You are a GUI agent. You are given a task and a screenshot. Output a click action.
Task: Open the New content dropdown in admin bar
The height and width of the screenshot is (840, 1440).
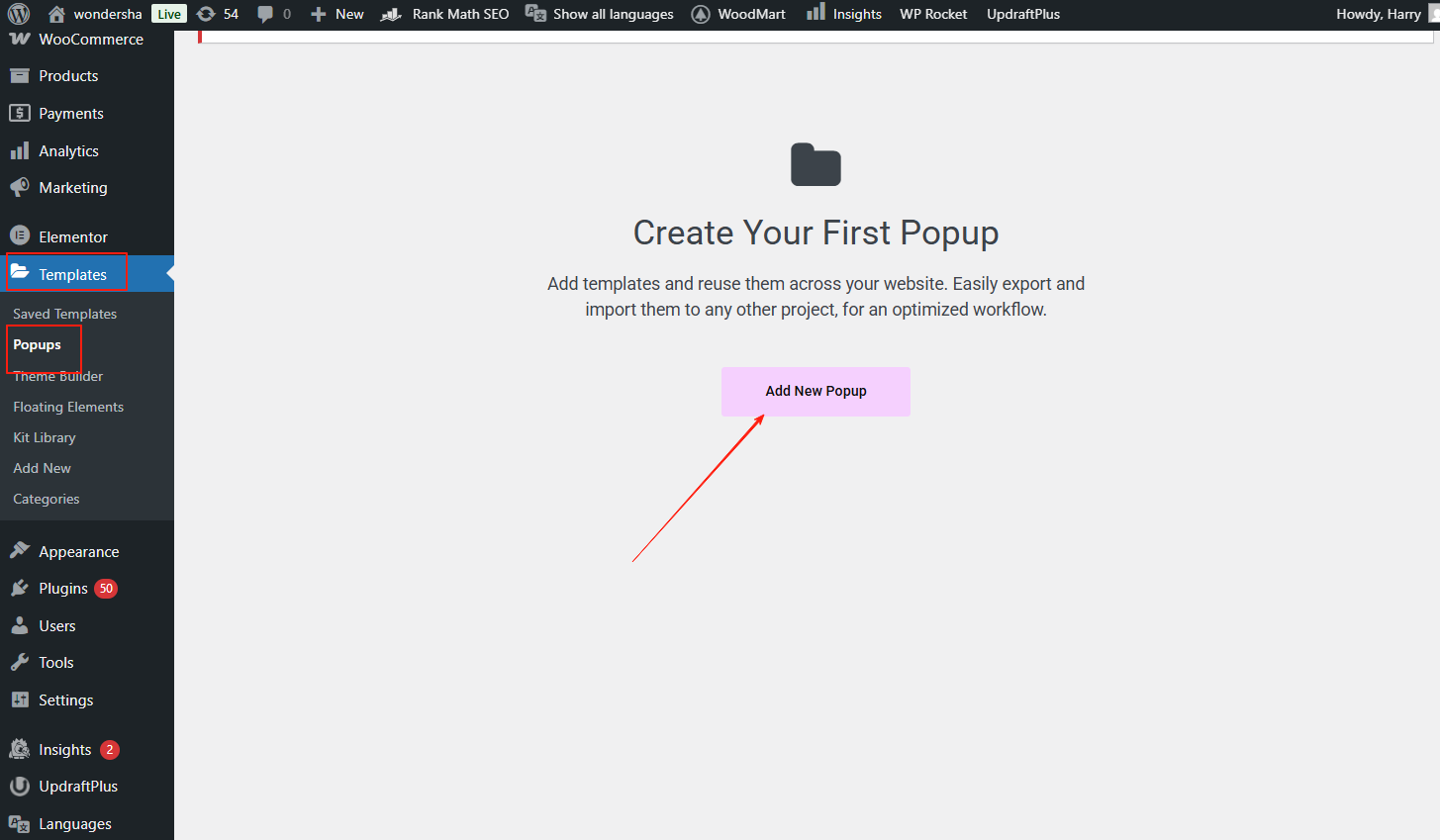click(x=337, y=14)
